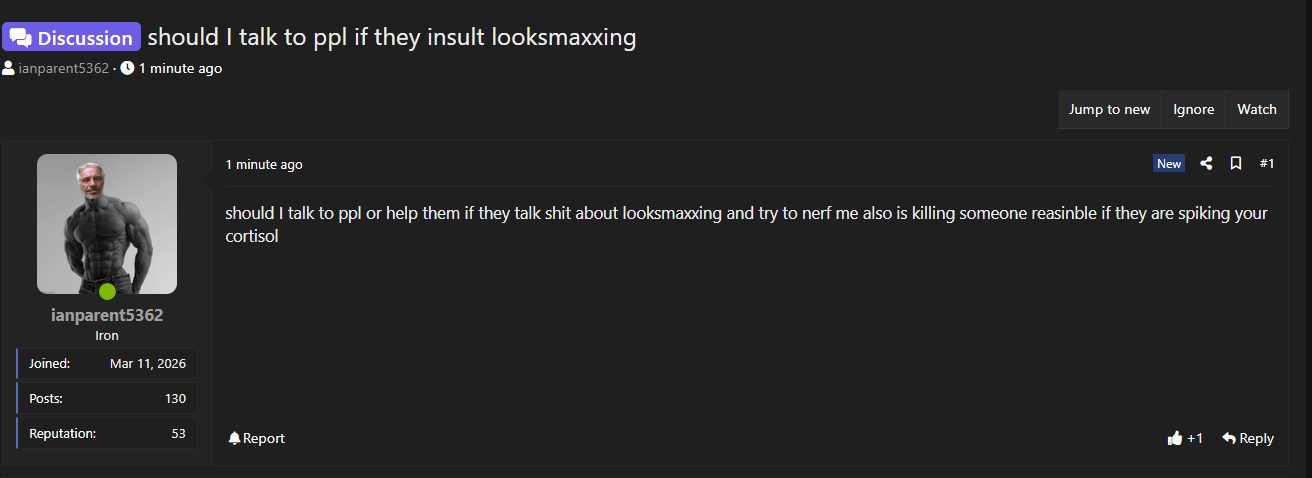1312x478 pixels.
Task: Click the green online status dot on the avatar
Action: (107, 292)
